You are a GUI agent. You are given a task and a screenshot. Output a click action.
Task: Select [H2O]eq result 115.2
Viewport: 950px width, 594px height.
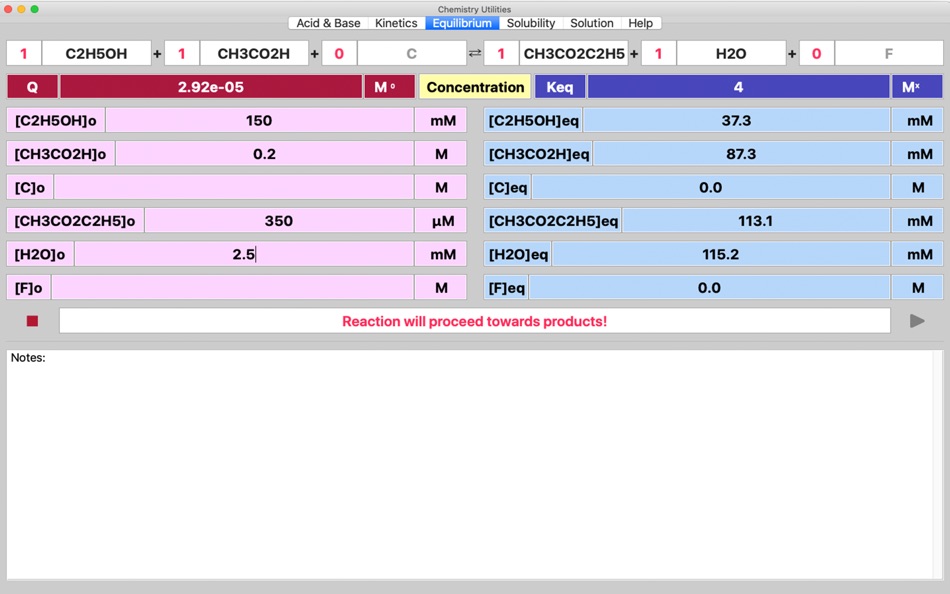tap(720, 254)
